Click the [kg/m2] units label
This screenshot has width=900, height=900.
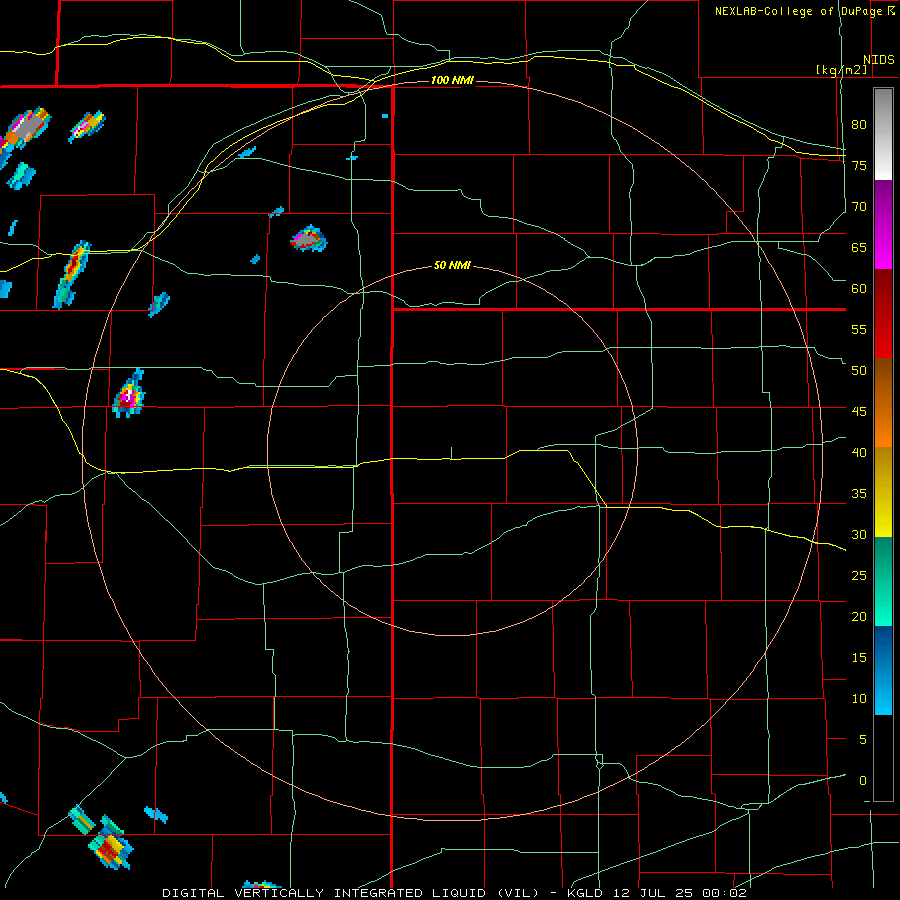[841, 70]
